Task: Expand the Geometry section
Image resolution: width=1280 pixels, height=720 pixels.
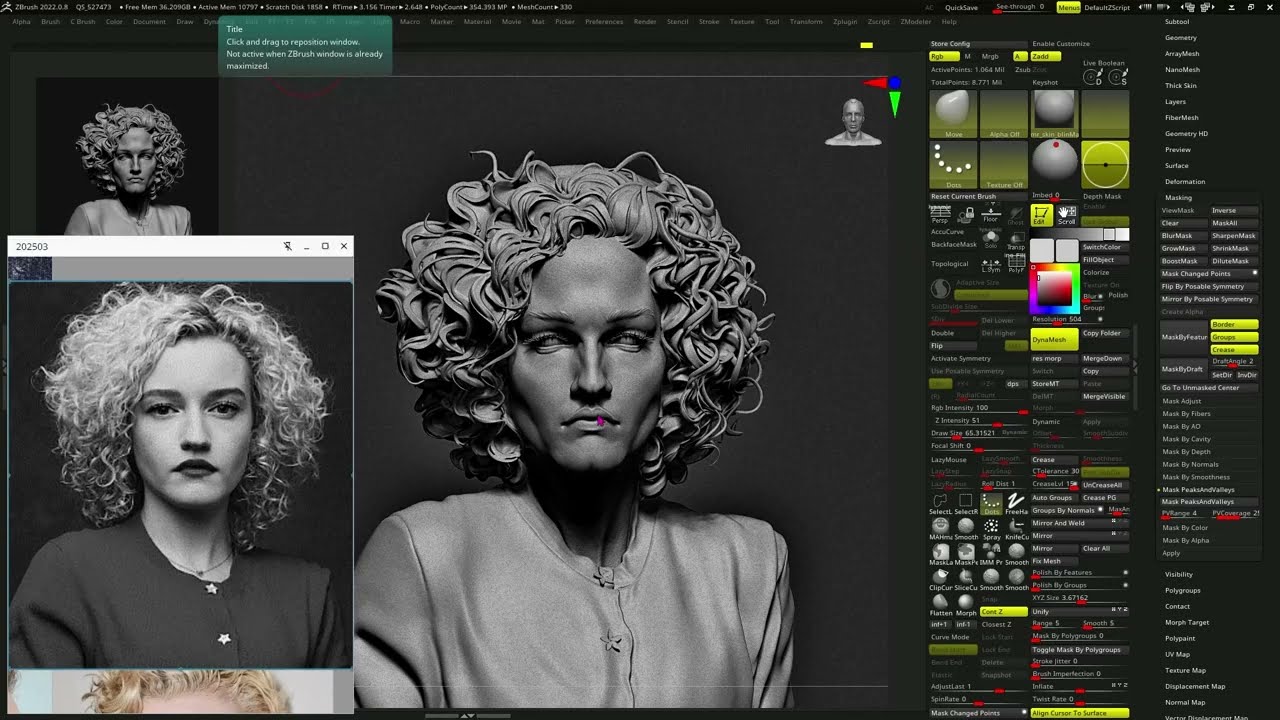Action: pyautogui.click(x=1180, y=38)
